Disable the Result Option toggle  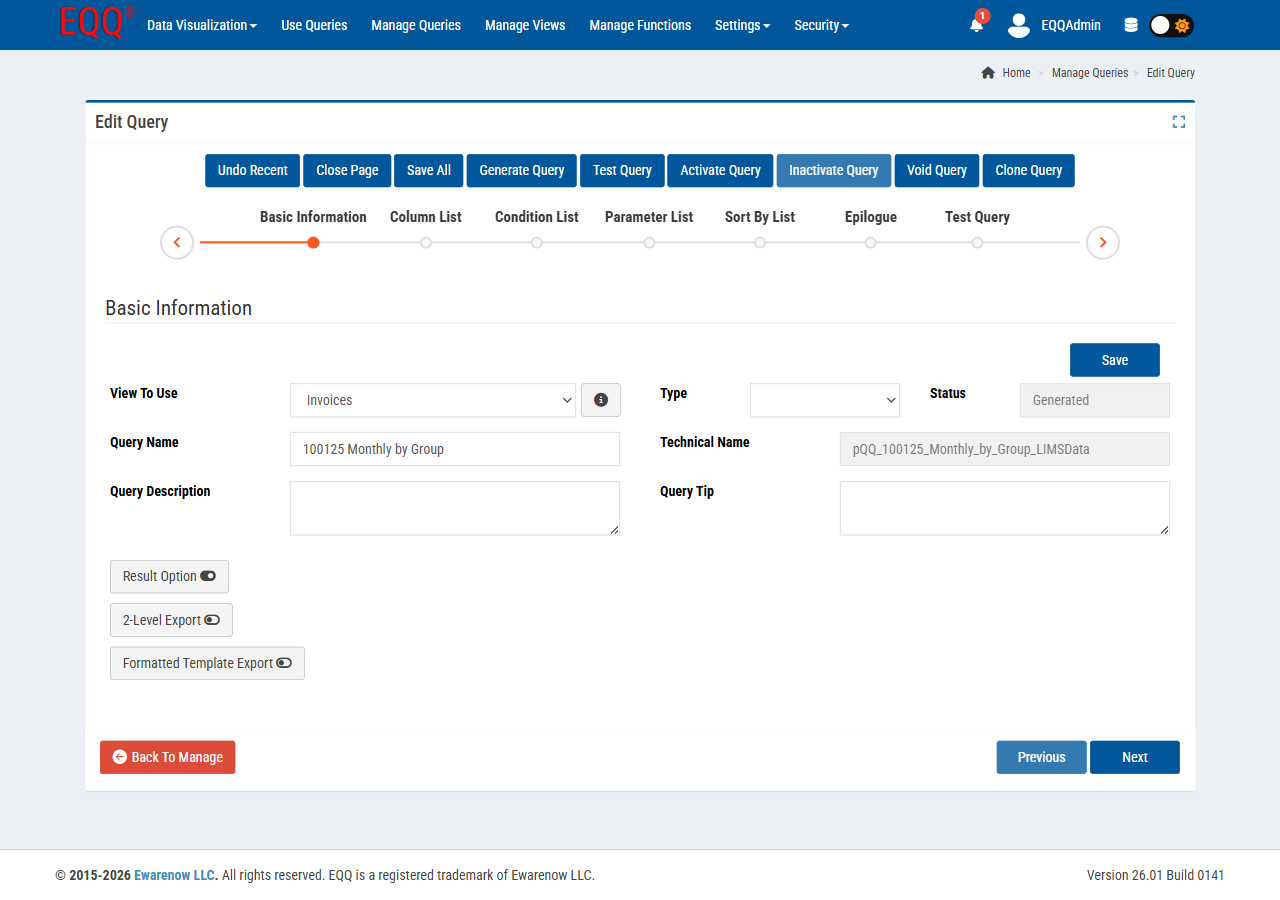(209, 576)
